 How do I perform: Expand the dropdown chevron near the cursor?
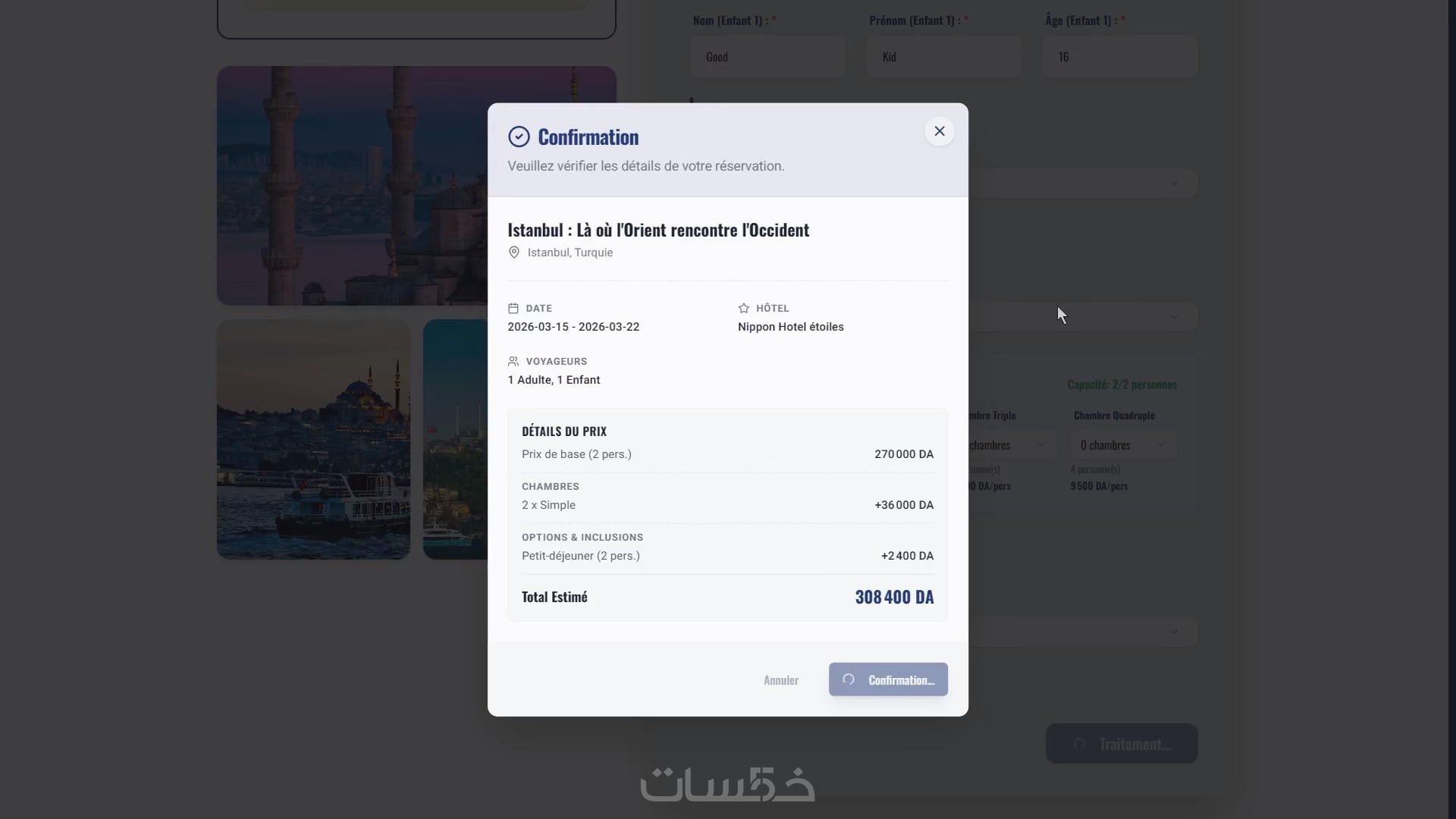point(1174,316)
